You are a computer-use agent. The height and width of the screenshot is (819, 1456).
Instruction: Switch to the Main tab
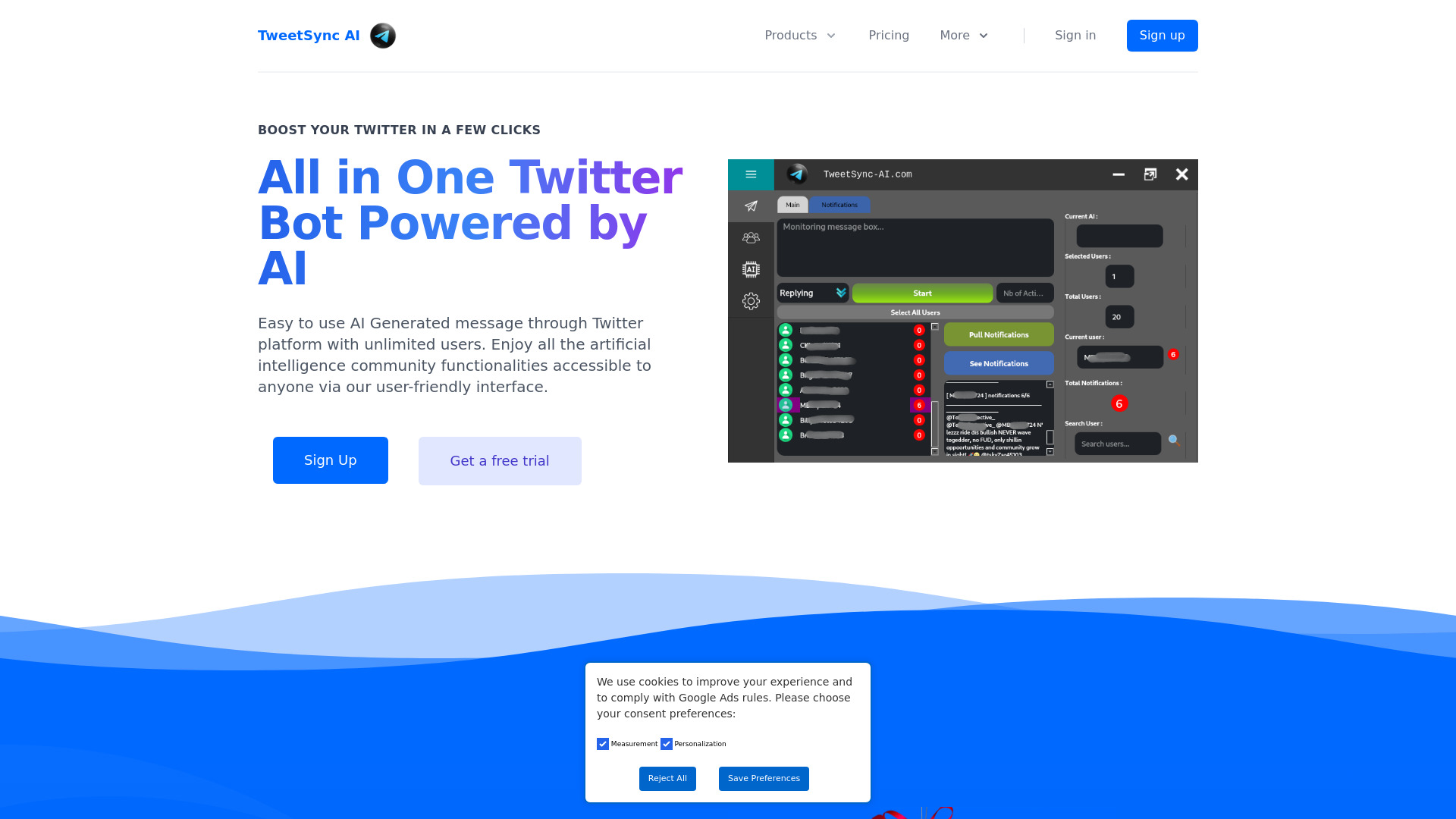[x=793, y=205]
